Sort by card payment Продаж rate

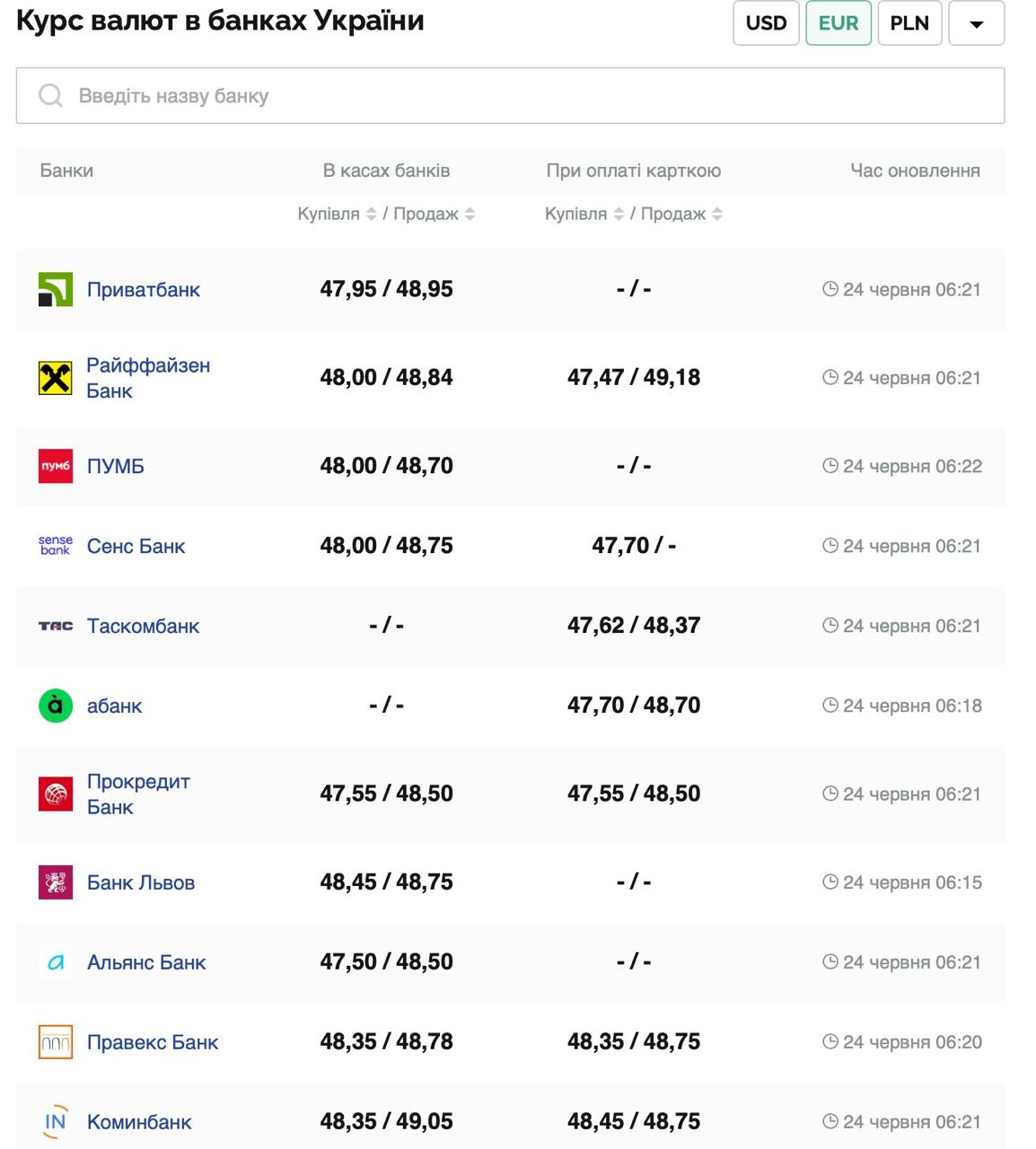coord(716,214)
